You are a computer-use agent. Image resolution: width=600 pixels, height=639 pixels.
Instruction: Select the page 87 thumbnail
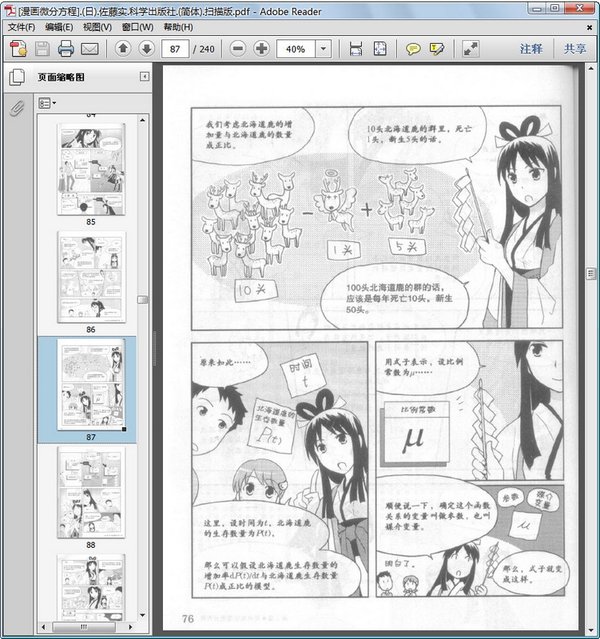coord(91,385)
